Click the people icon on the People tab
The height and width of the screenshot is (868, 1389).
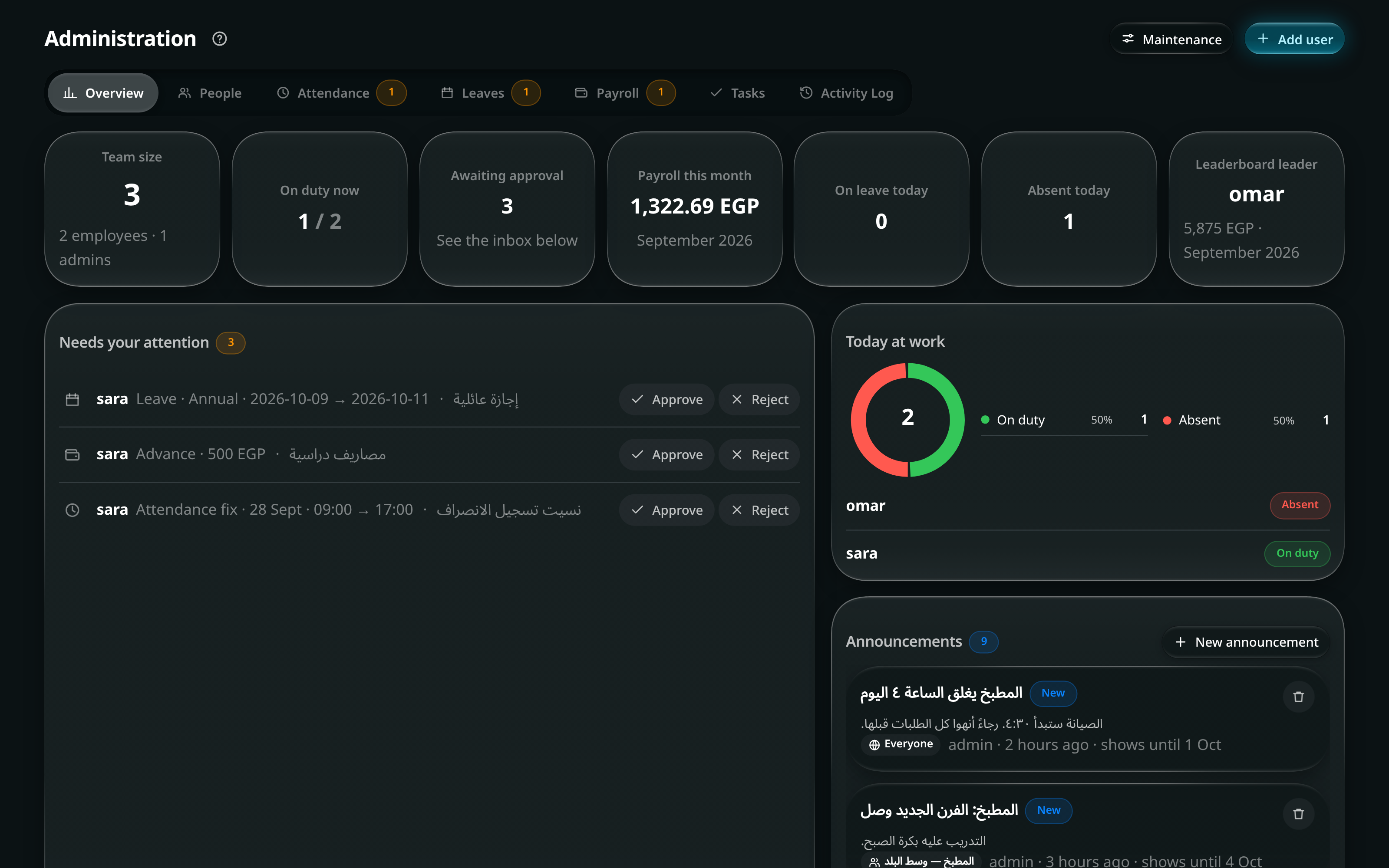pyautogui.click(x=185, y=92)
